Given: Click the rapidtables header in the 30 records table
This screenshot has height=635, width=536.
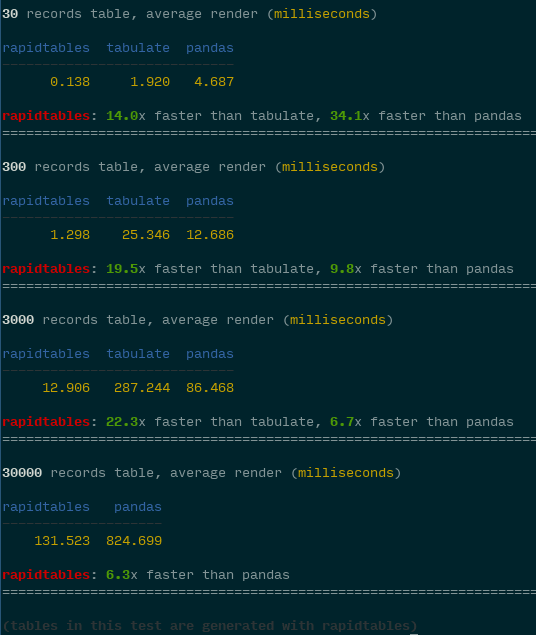Looking at the screenshot, I should coord(46,48).
